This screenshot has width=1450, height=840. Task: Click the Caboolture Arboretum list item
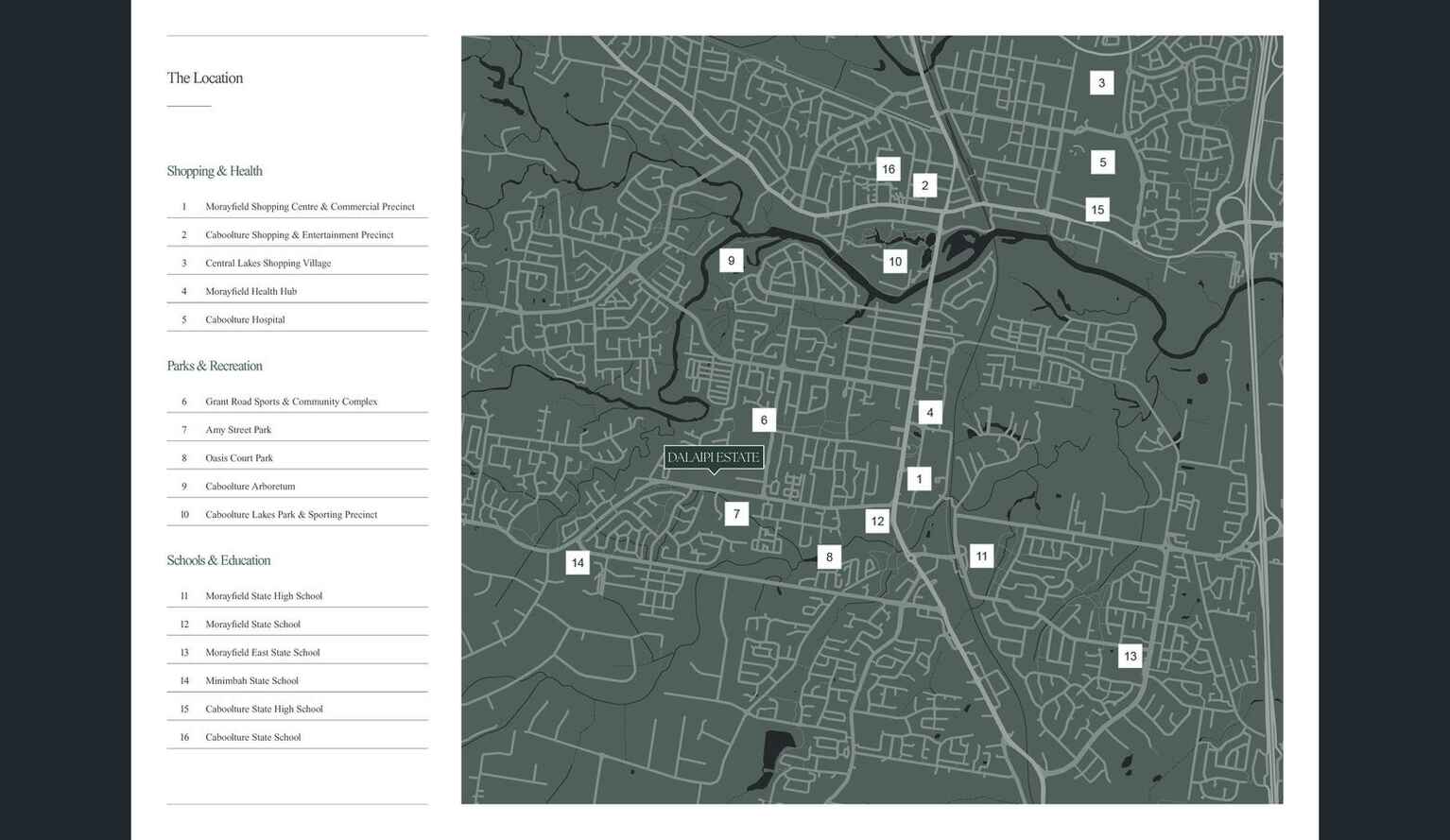(250, 487)
